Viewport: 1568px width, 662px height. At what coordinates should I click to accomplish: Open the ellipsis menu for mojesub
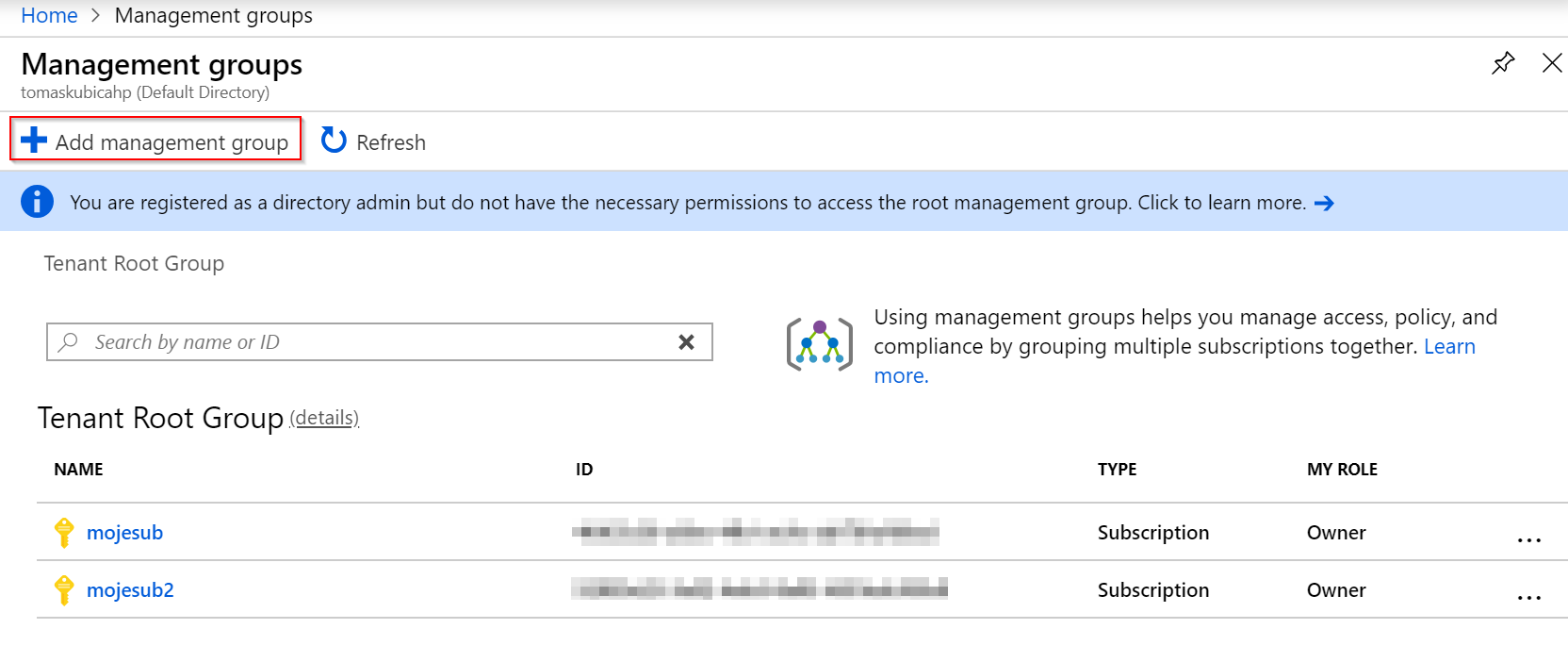[1528, 540]
